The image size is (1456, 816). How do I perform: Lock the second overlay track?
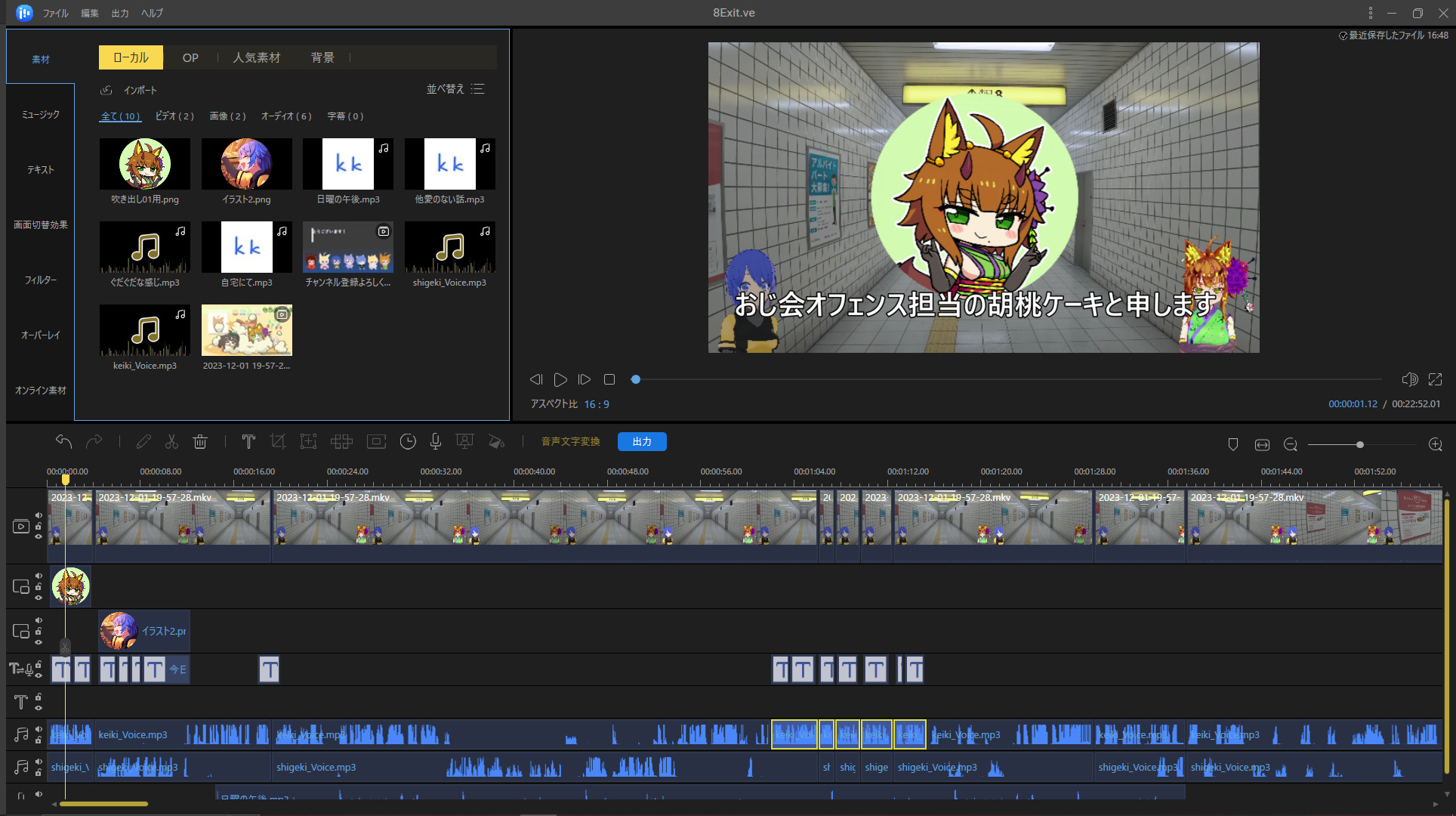coord(39,631)
